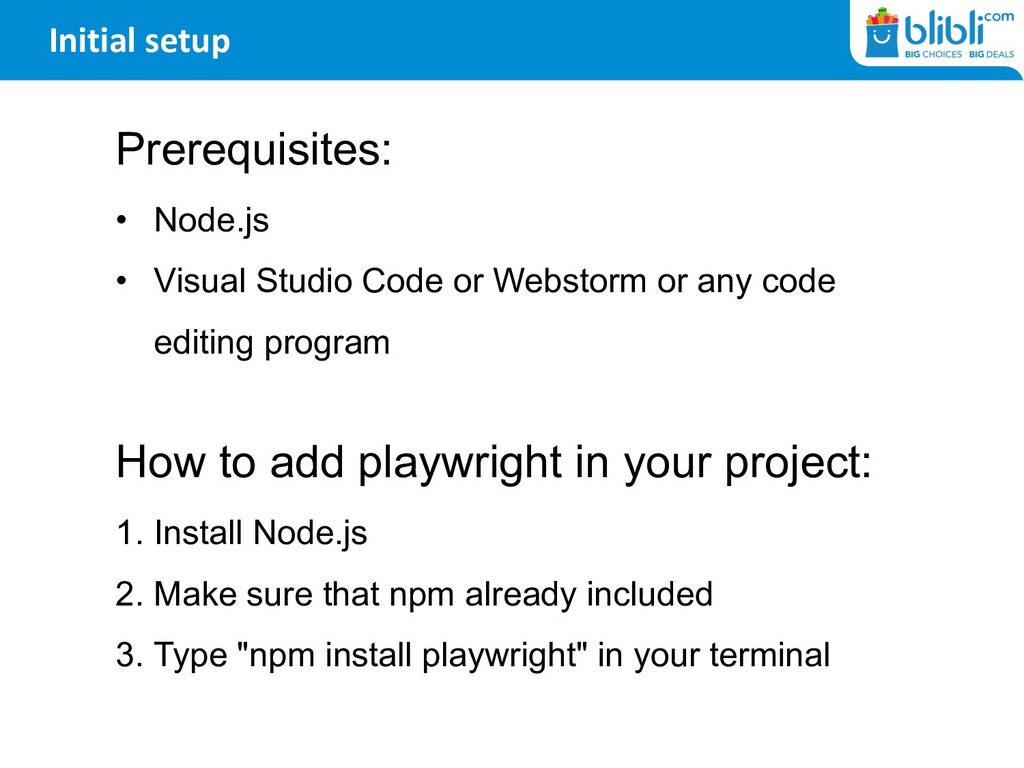
Task: Click the blibli.com logo
Action: pyautogui.click(x=939, y=33)
